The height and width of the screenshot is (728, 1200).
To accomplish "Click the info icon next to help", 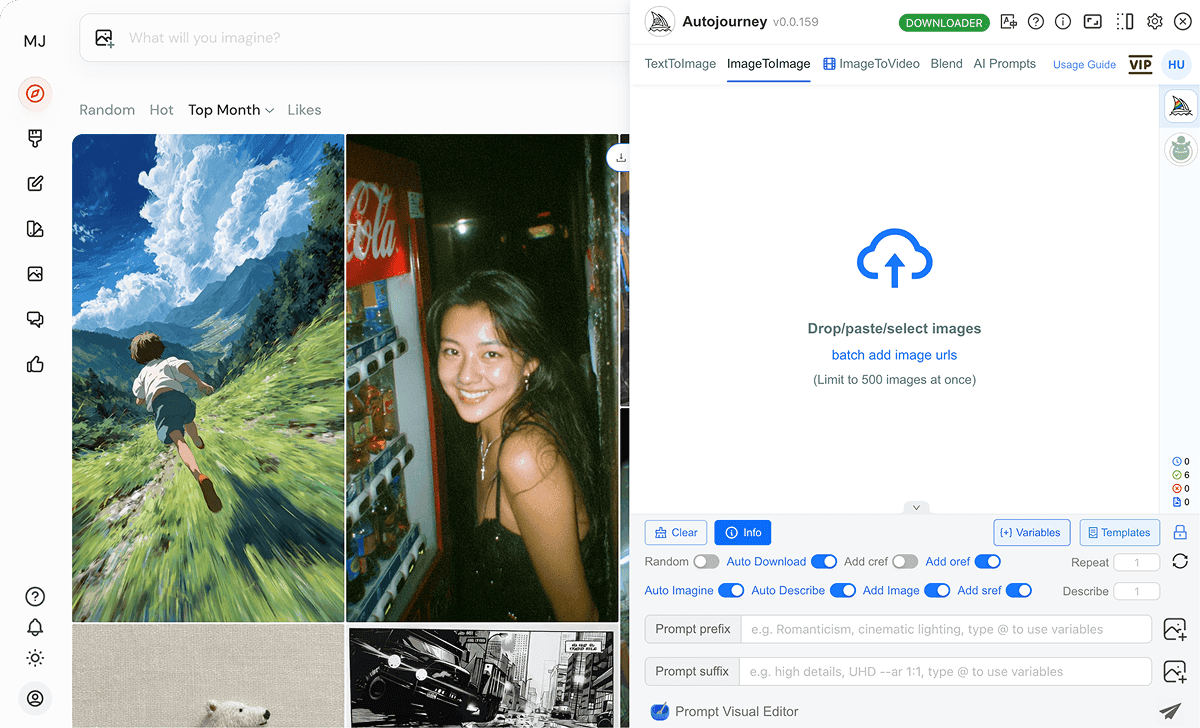I will pyautogui.click(x=1062, y=21).
